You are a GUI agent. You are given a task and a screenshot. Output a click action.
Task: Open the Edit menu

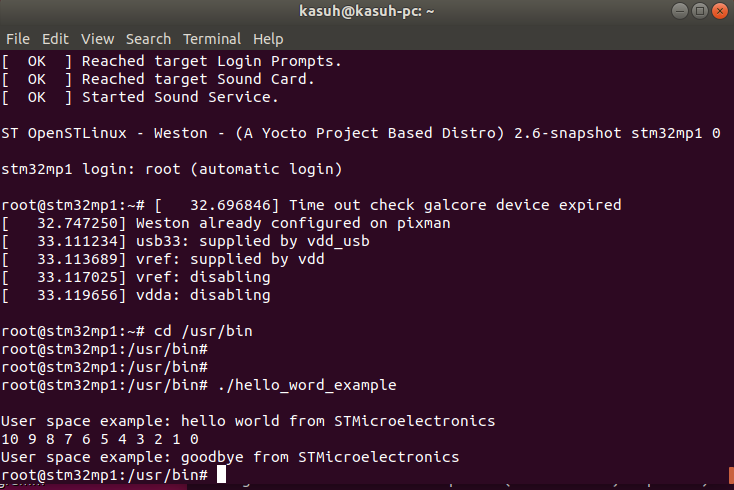[x=55, y=39]
